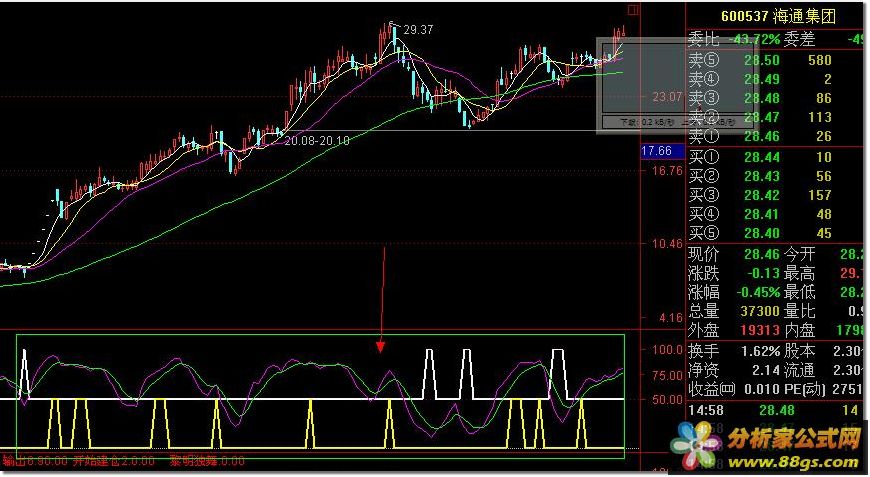The image size is (870, 477).
Task: Click buy level 买⑤ price 28.40
Action: 762,233
